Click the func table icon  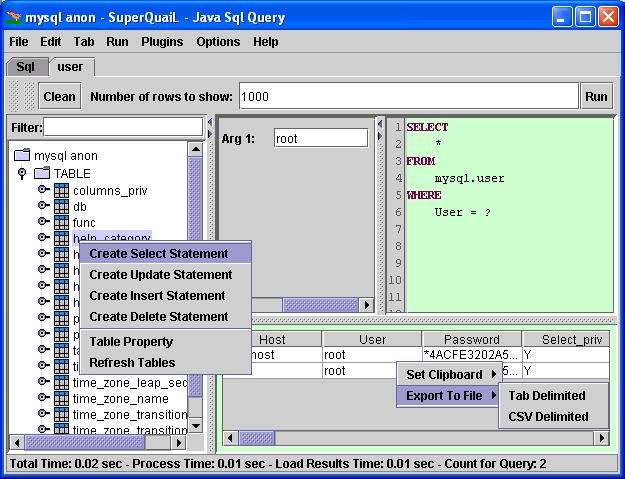tap(61, 222)
